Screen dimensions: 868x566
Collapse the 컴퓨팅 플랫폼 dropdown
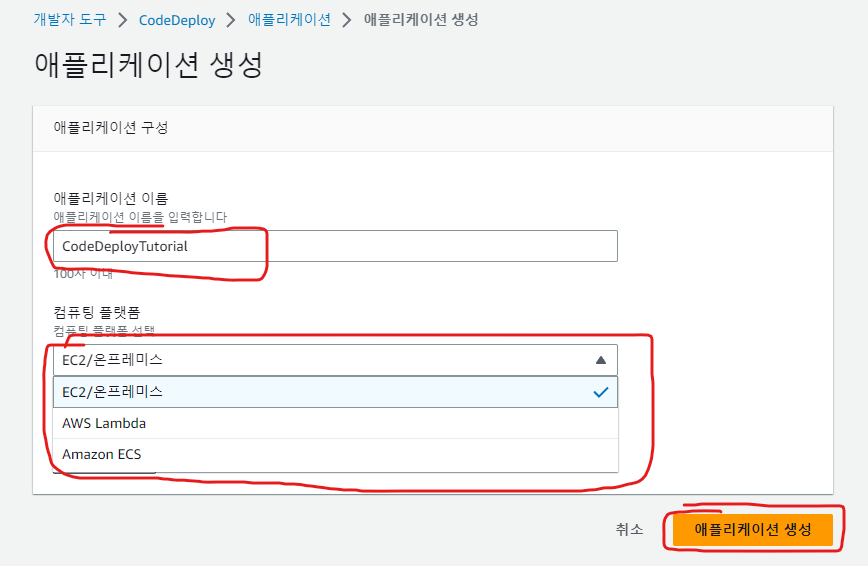[x=335, y=360]
